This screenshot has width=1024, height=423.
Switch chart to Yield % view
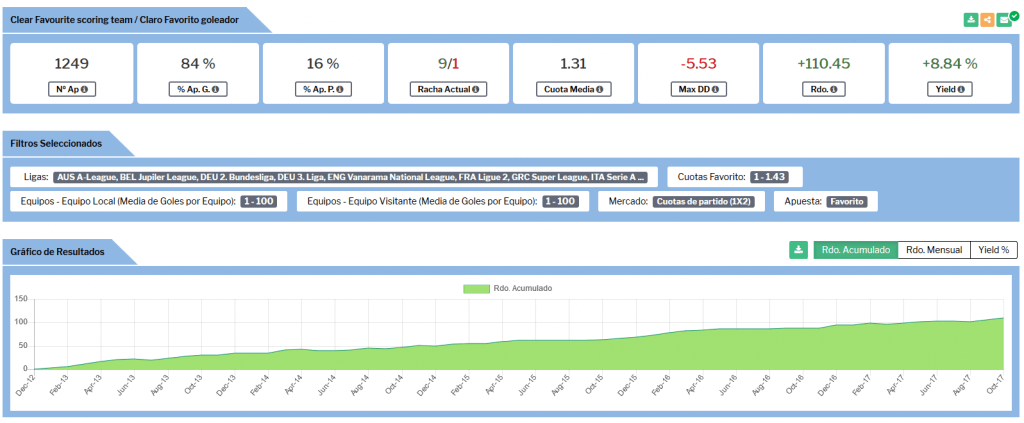click(x=993, y=250)
